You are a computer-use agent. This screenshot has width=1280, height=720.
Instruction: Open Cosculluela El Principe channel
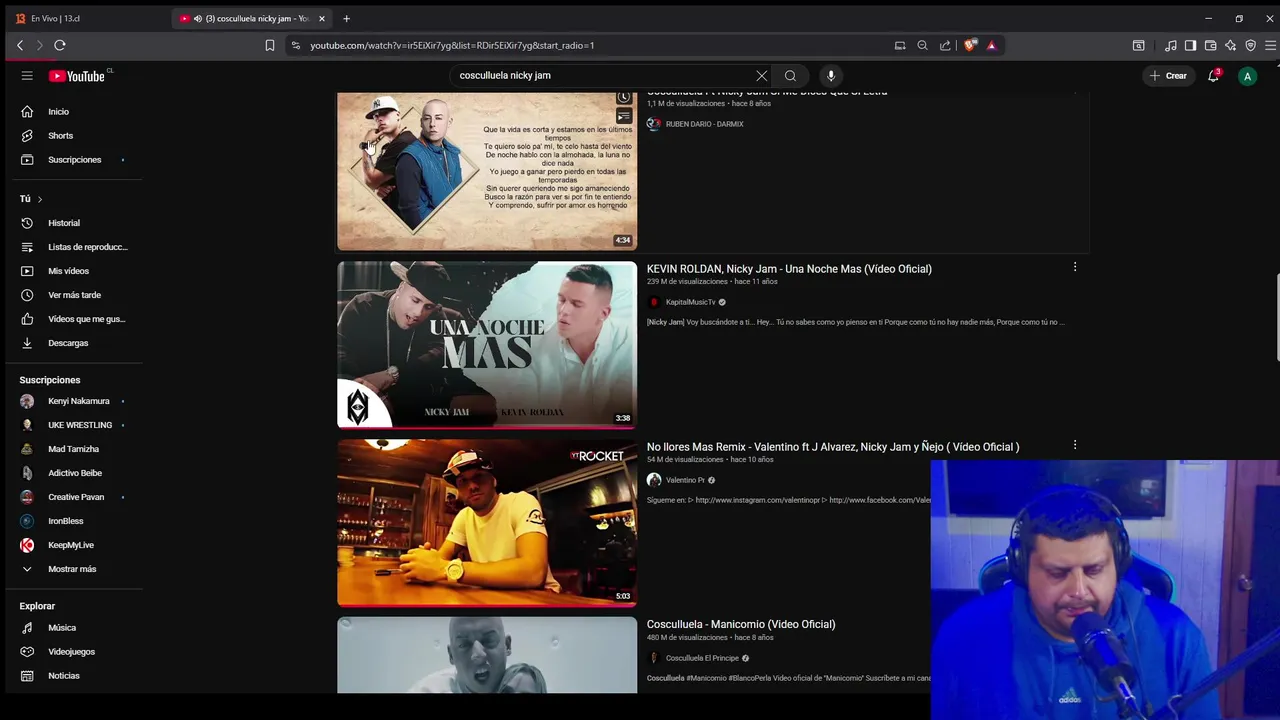coord(702,658)
